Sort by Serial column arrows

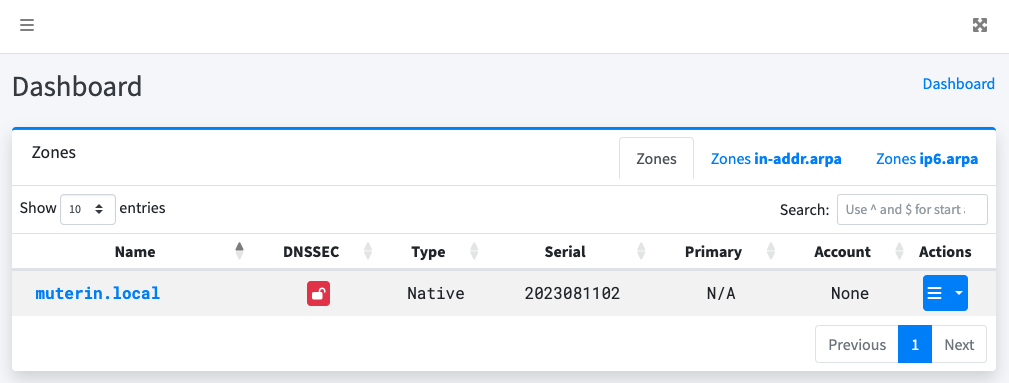pyautogui.click(x=642, y=251)
